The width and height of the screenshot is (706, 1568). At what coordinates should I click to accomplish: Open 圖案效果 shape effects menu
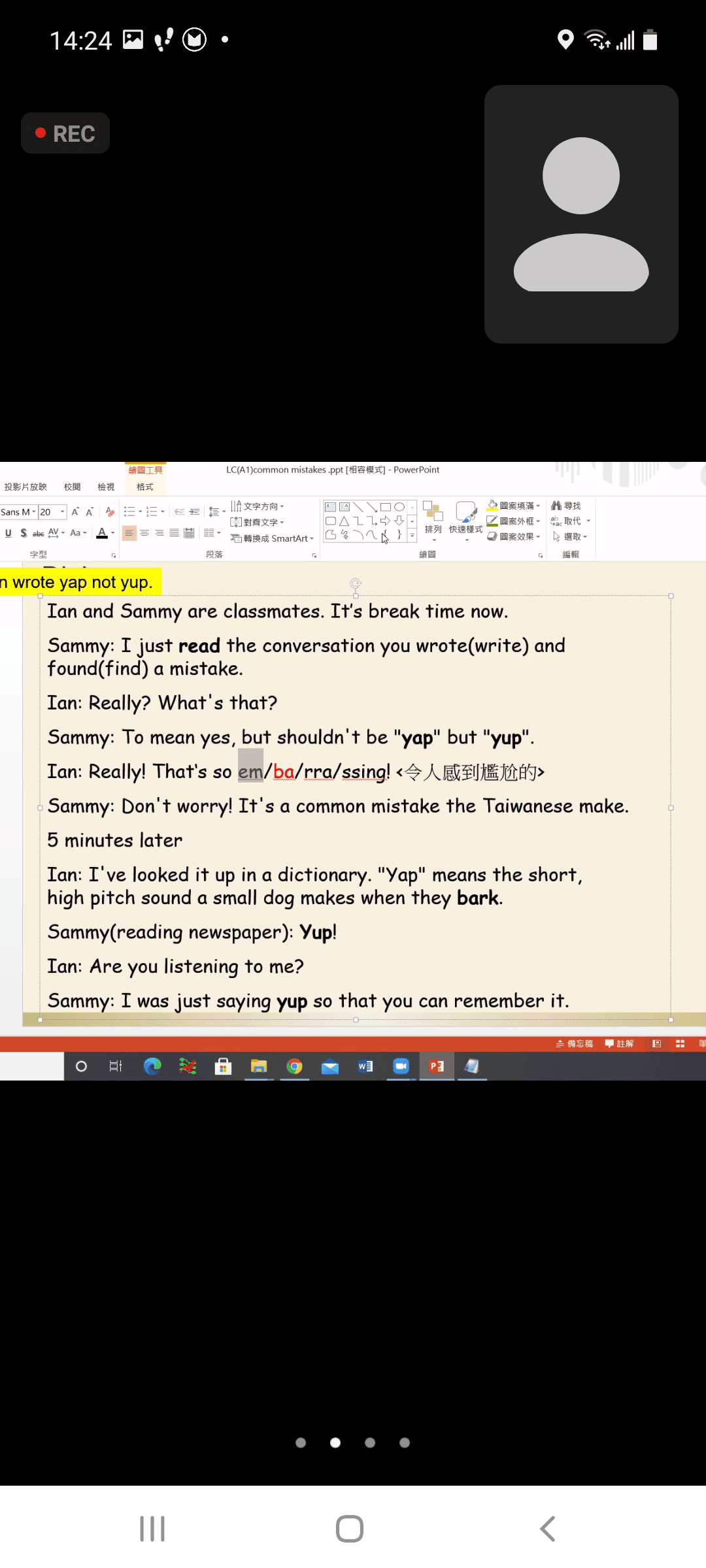[x=514, y=536]
